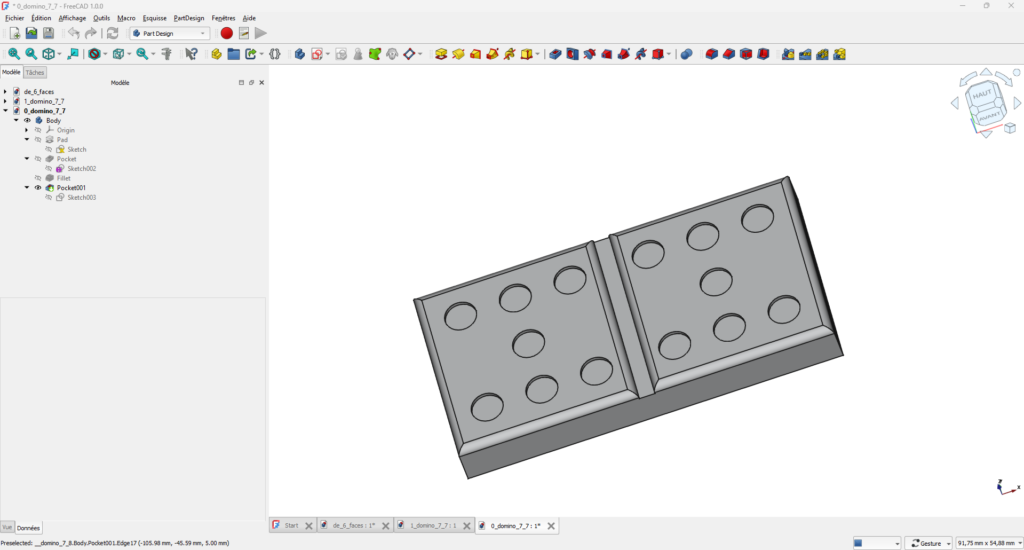Click the red macro record button
Image resolution: width=1024 pixels, height=550 pixels.
227,33
